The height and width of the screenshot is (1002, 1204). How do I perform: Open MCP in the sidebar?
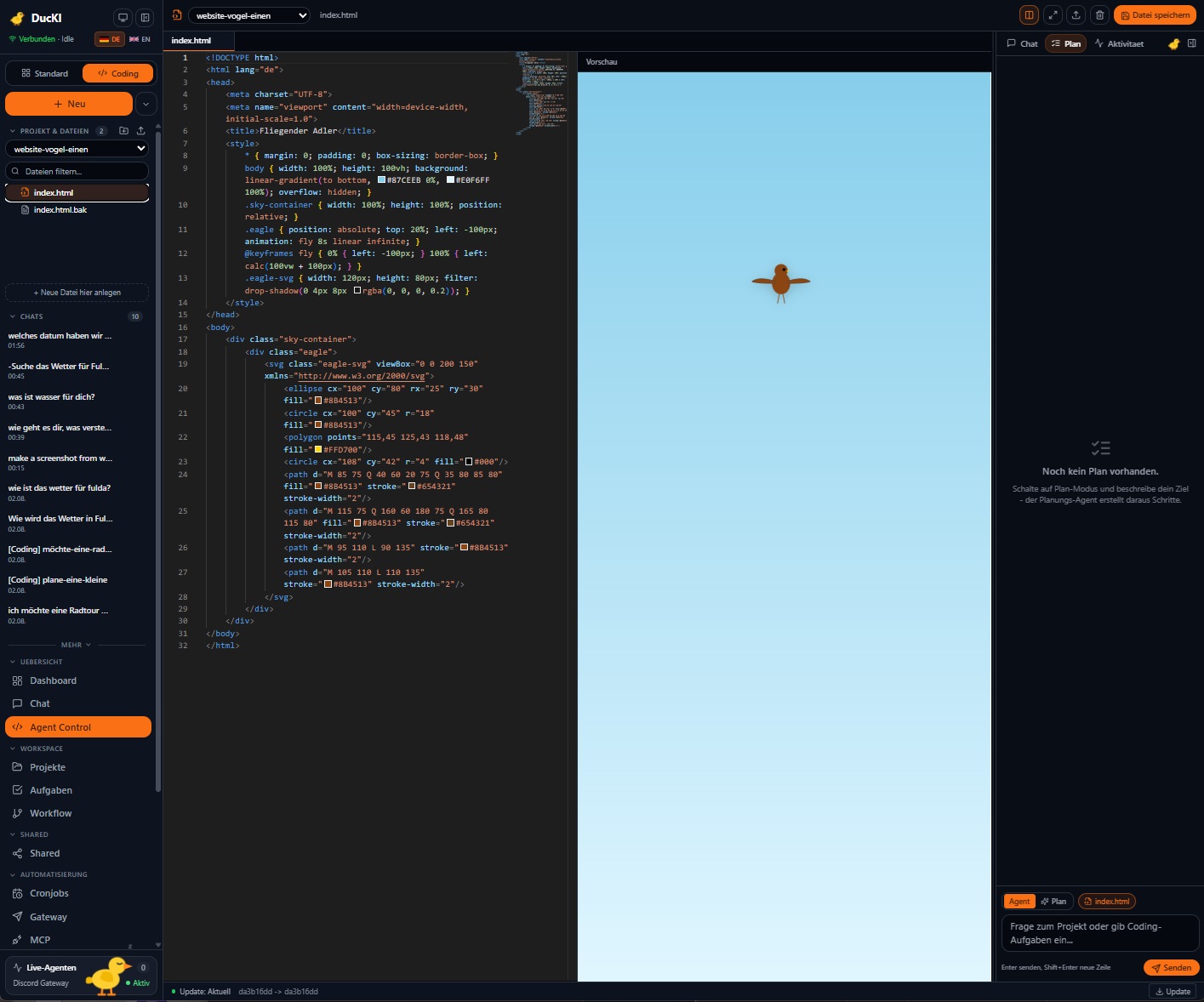tap(80, 940)
